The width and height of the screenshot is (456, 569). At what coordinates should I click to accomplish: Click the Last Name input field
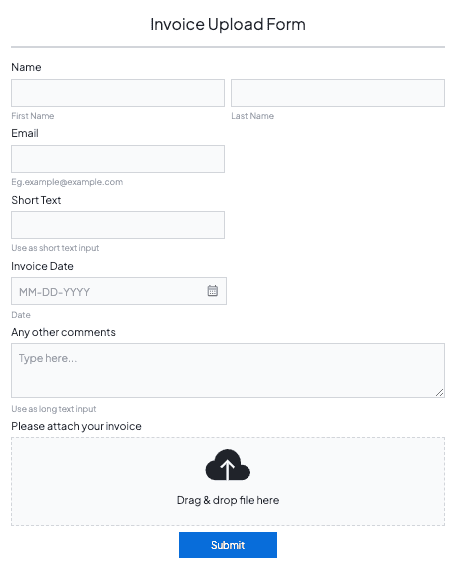[x=338, y=93]
